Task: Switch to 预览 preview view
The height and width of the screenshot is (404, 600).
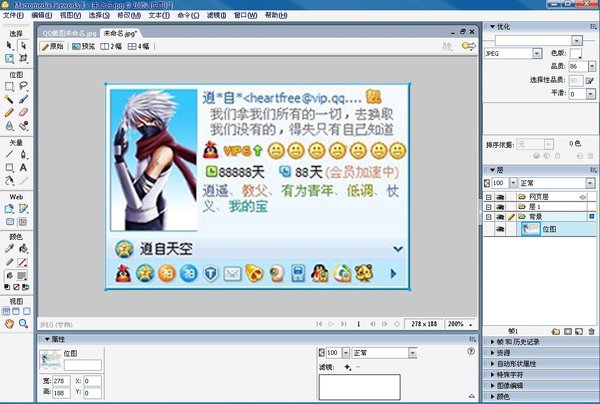Action: (83, 46)
